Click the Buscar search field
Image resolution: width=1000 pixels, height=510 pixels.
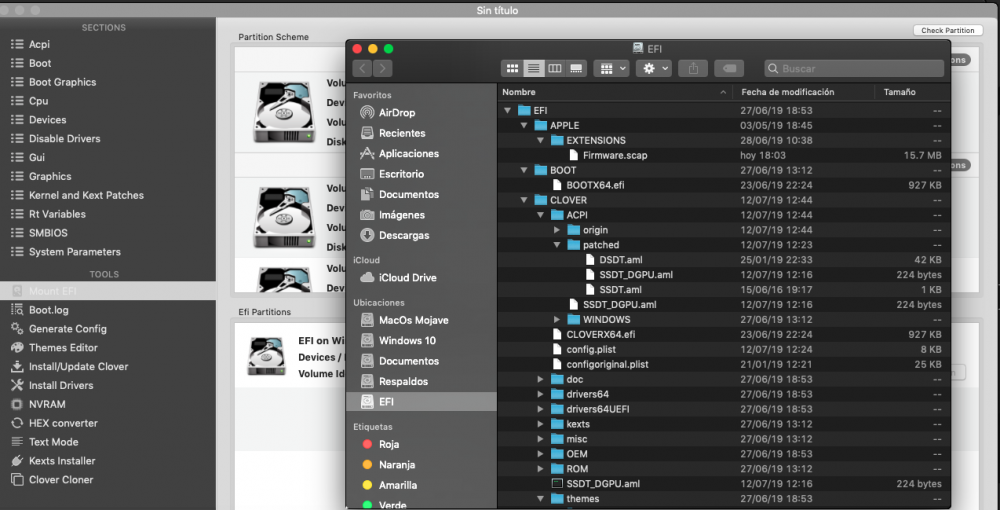click(854, 68)
